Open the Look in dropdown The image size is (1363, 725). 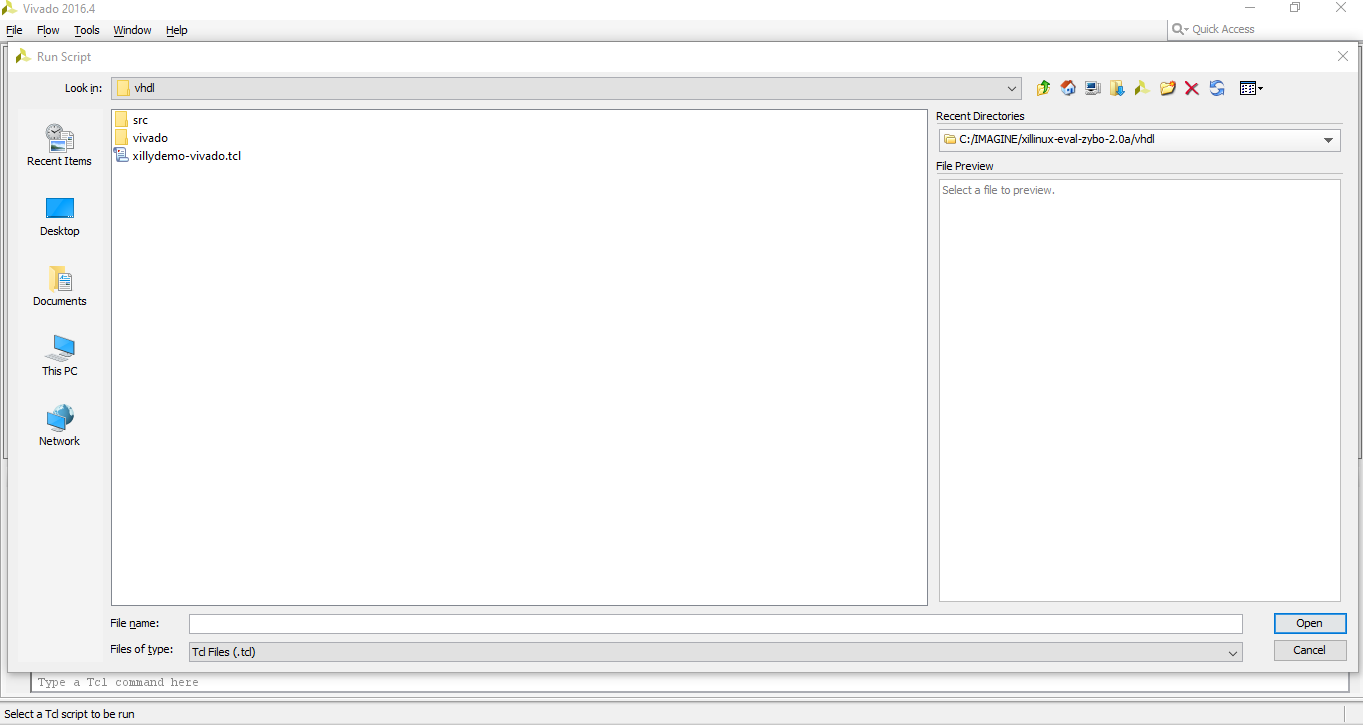(1011, 88)
